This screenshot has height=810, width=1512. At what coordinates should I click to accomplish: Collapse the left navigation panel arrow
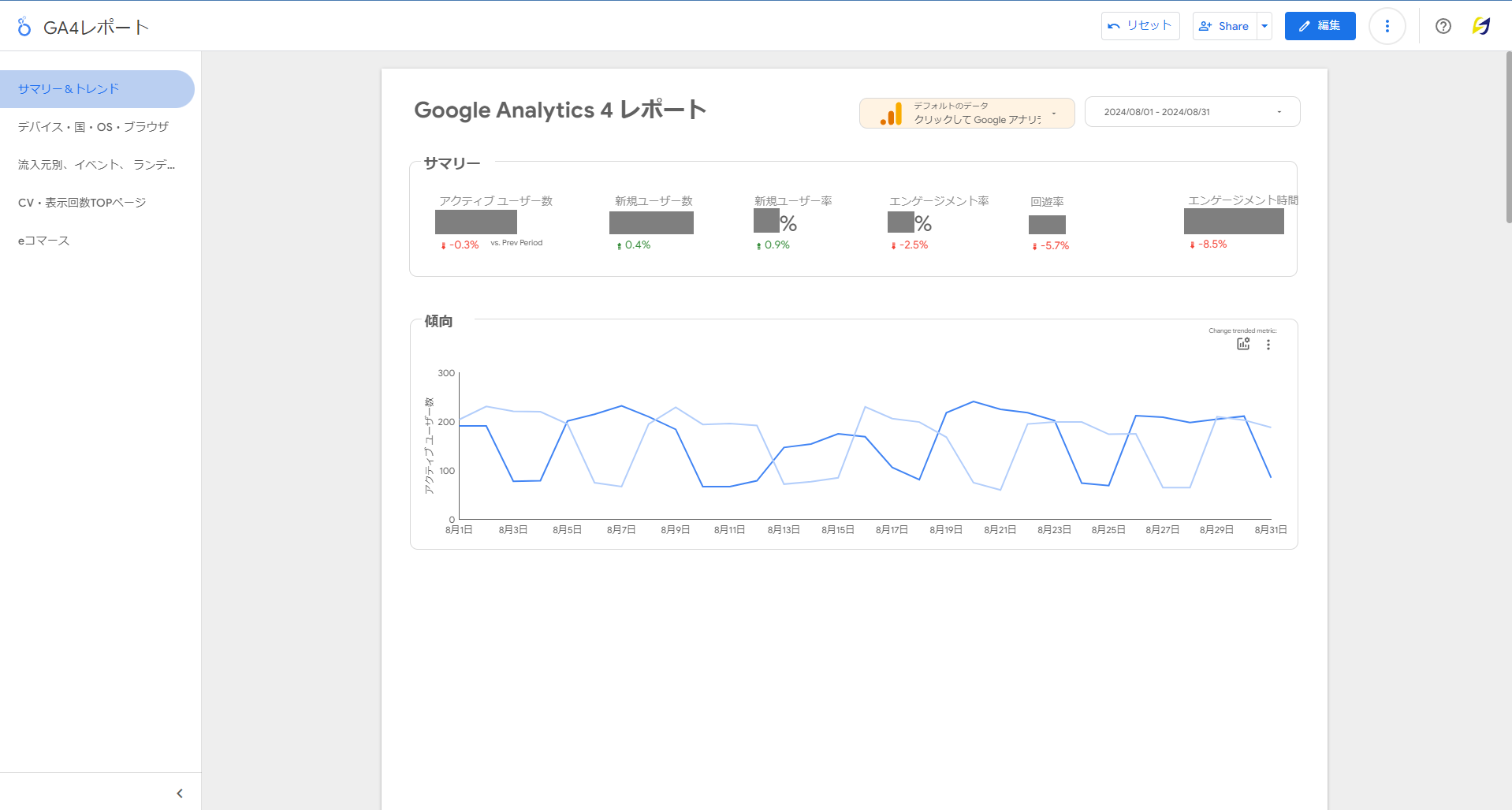(180, 793)
